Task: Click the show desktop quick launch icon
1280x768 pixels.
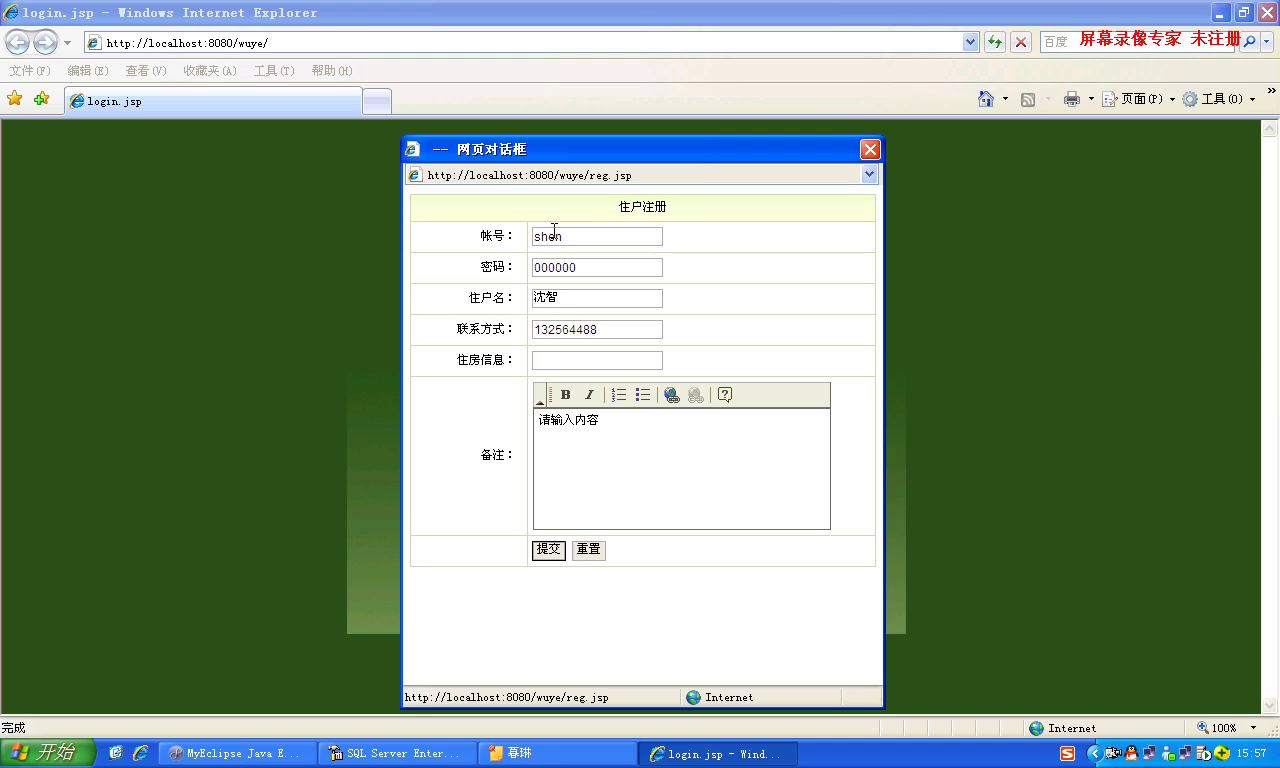Action: click(x=116, y=753)
